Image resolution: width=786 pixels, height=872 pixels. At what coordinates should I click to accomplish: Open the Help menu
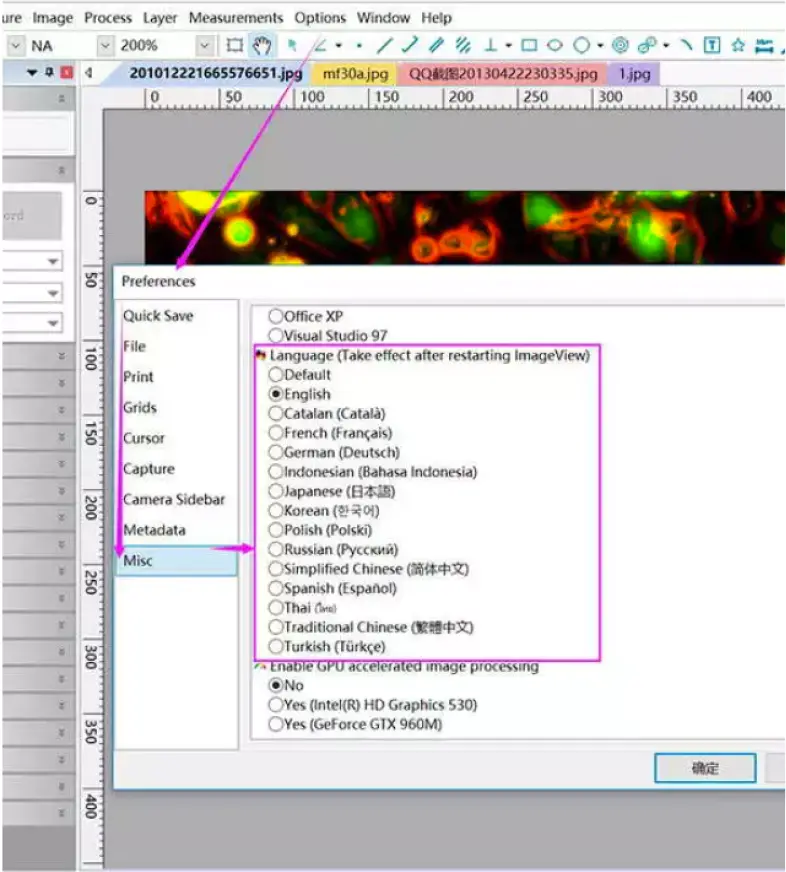click(436, 18)
